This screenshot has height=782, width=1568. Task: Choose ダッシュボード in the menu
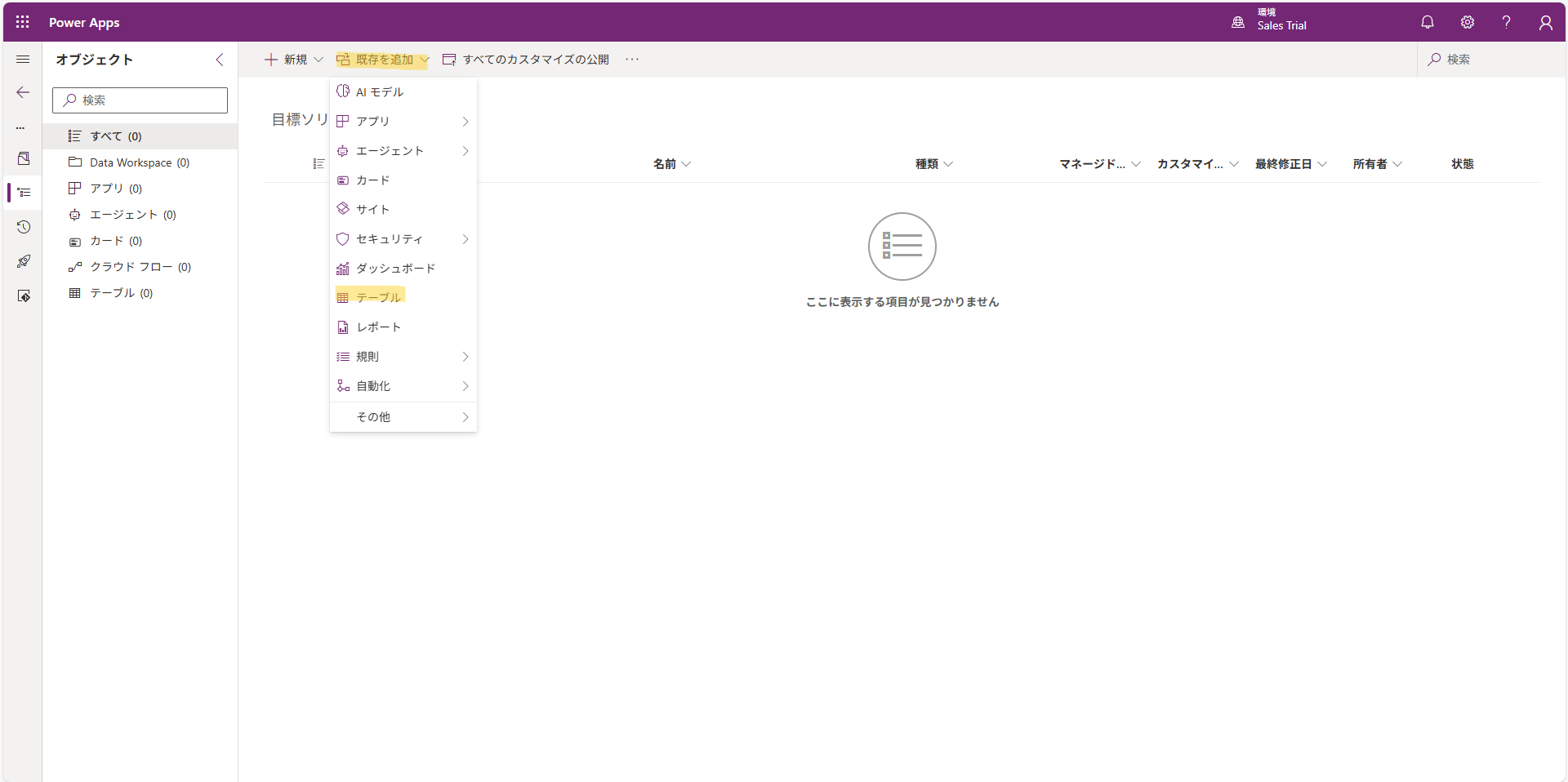click(395, 269)
